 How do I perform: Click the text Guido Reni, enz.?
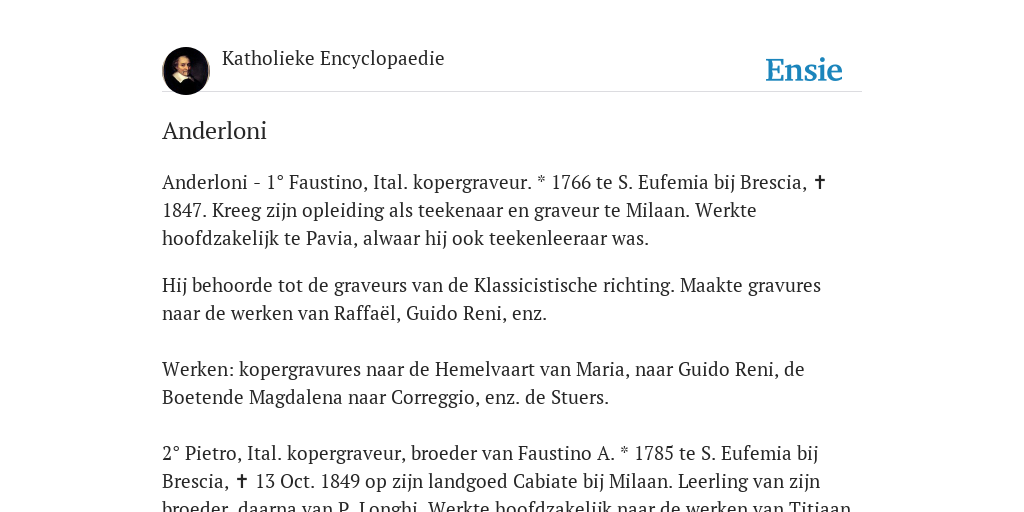[476, 313]
